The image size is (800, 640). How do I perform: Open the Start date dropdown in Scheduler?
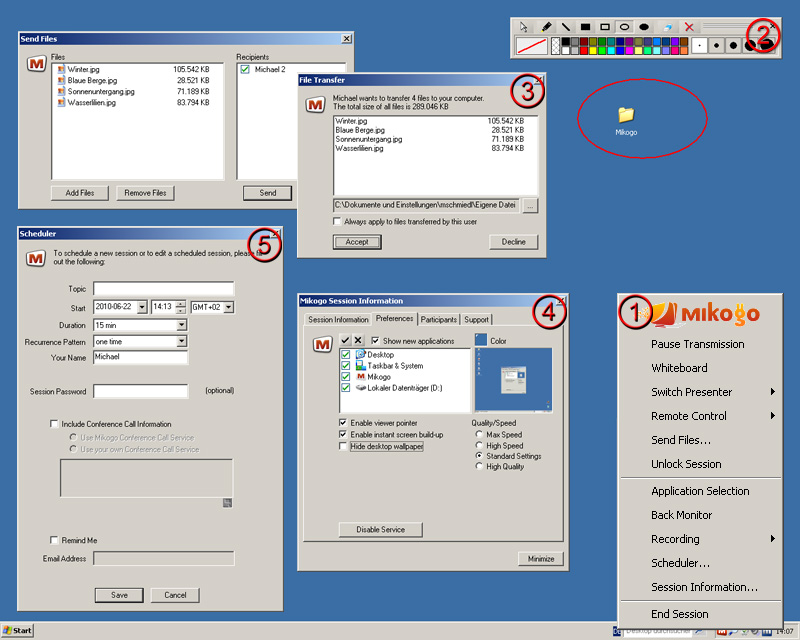click(x=142, y=307)
